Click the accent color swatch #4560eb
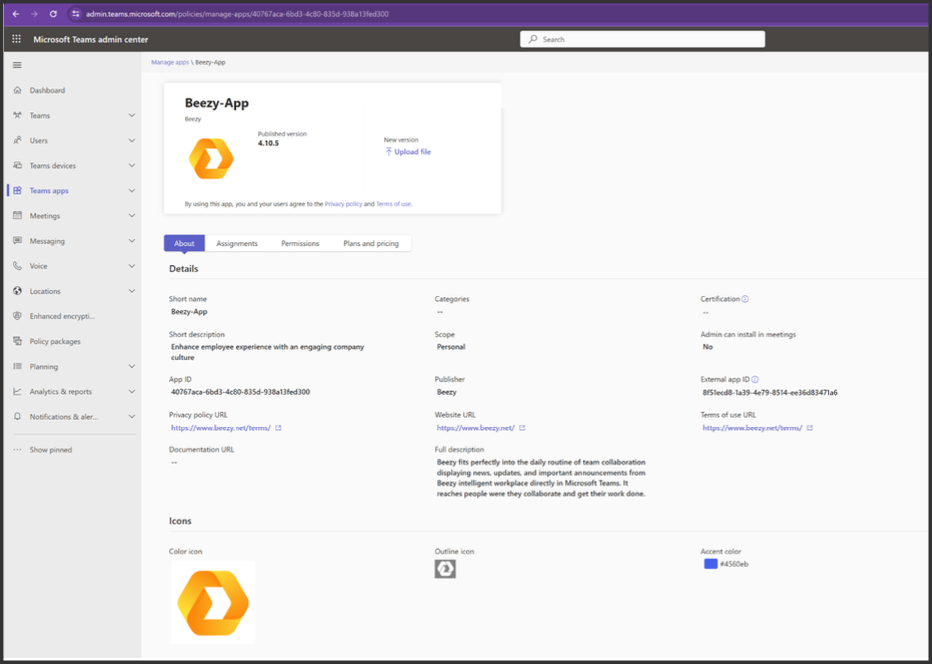Viewport: 932px width, 664px height. [x=710, y=564]
